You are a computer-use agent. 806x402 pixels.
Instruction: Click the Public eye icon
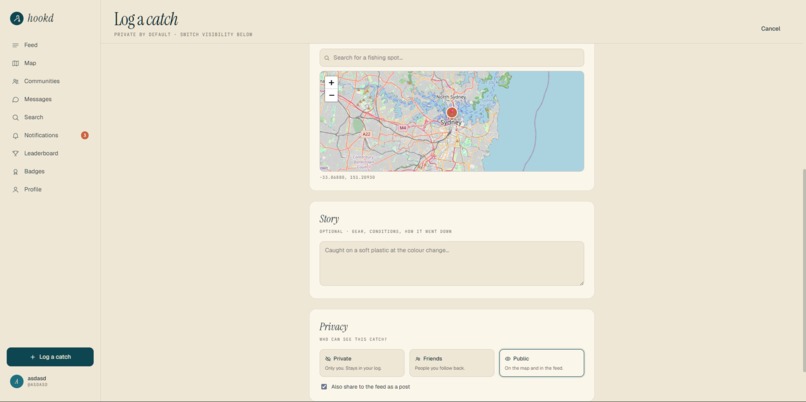pos(507,359)
